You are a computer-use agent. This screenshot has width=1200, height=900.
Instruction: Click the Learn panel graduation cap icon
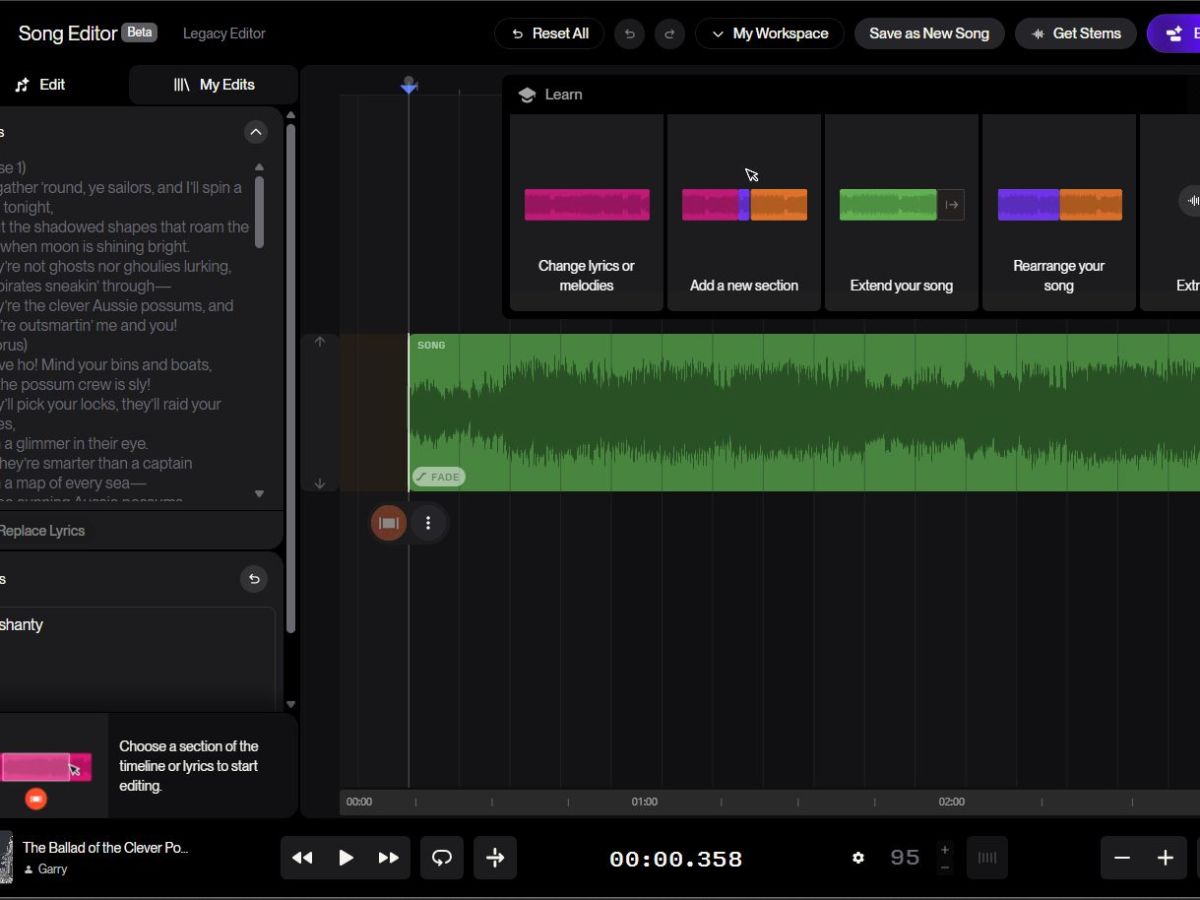[x=527, y=94]
